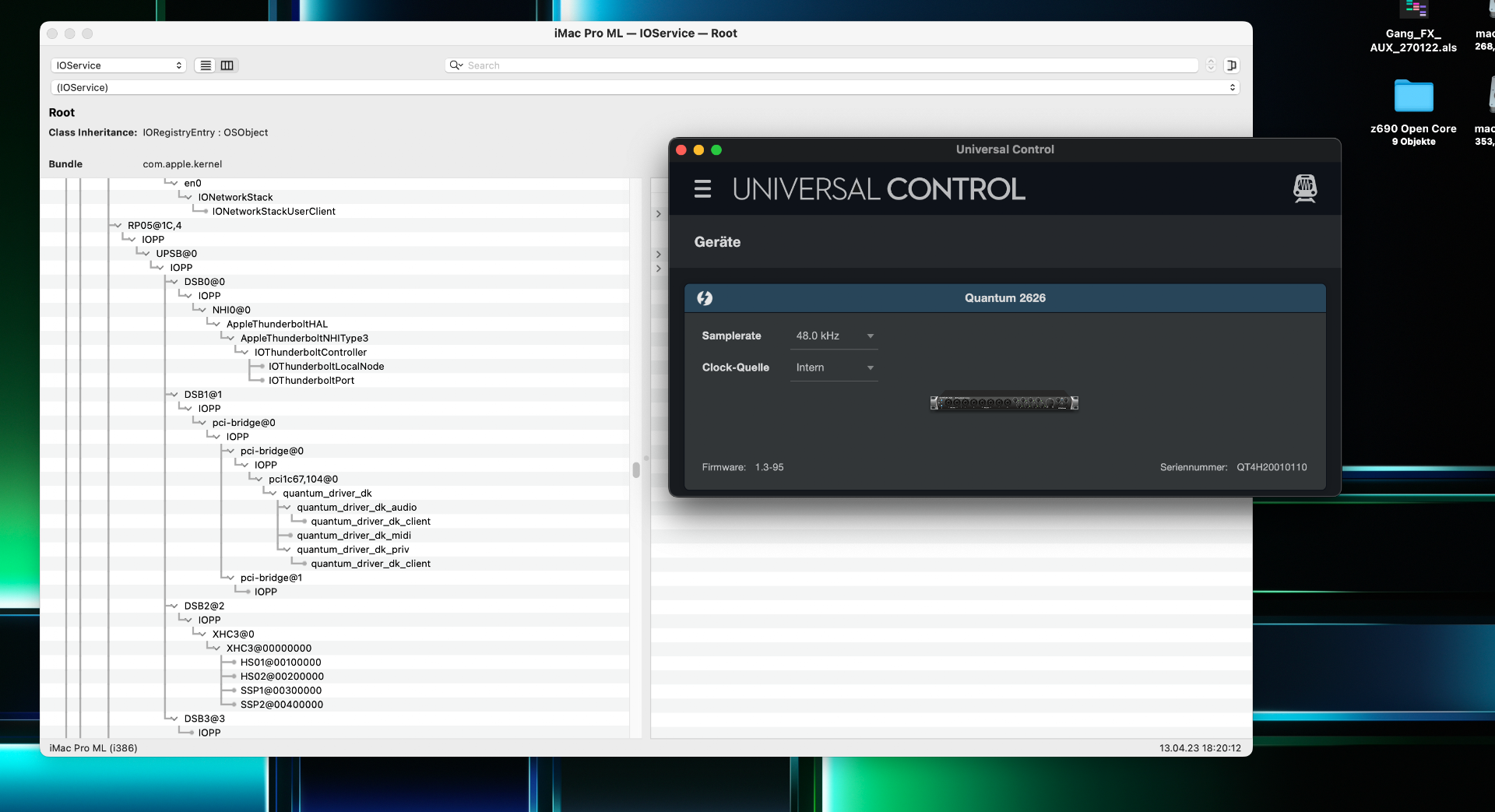The height and width of the screenshot is (812, 1495).
Task: Collapse the DSB1@1 tree node
Action: coord(174,395)
